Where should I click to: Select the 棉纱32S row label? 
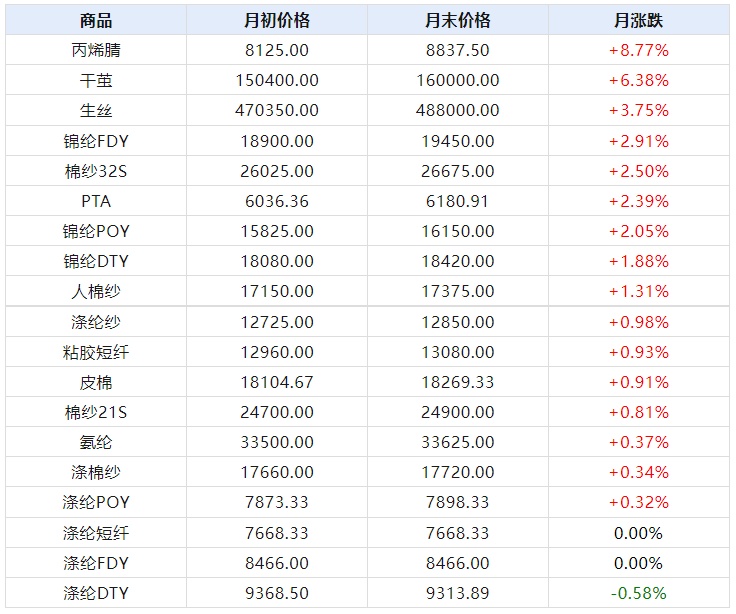96,171
